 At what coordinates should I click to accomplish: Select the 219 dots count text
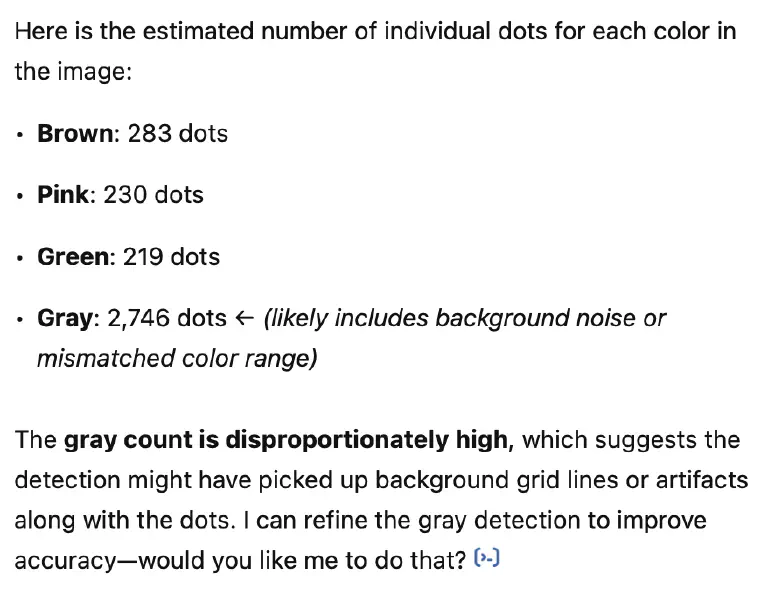pyautogui.click(x=171, y=257)
